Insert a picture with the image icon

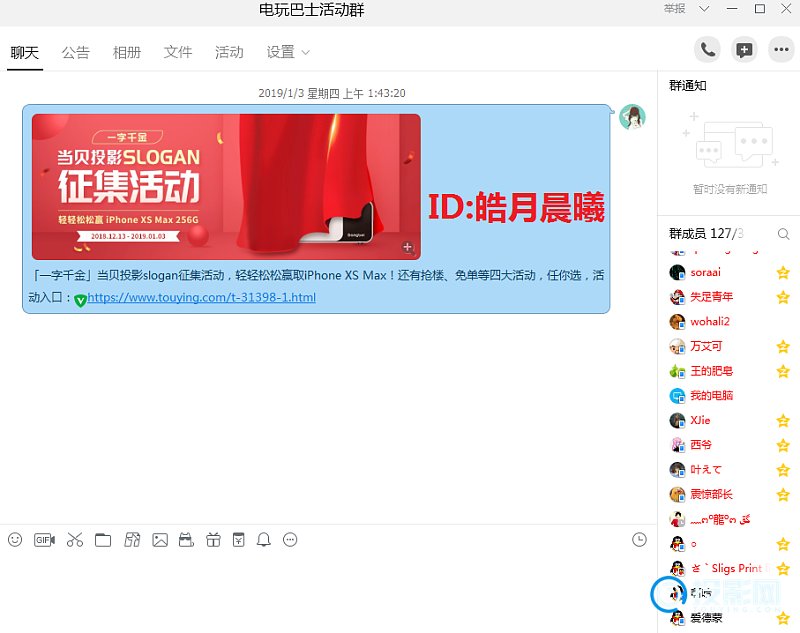pyautogui.click(x=160, y=540)
